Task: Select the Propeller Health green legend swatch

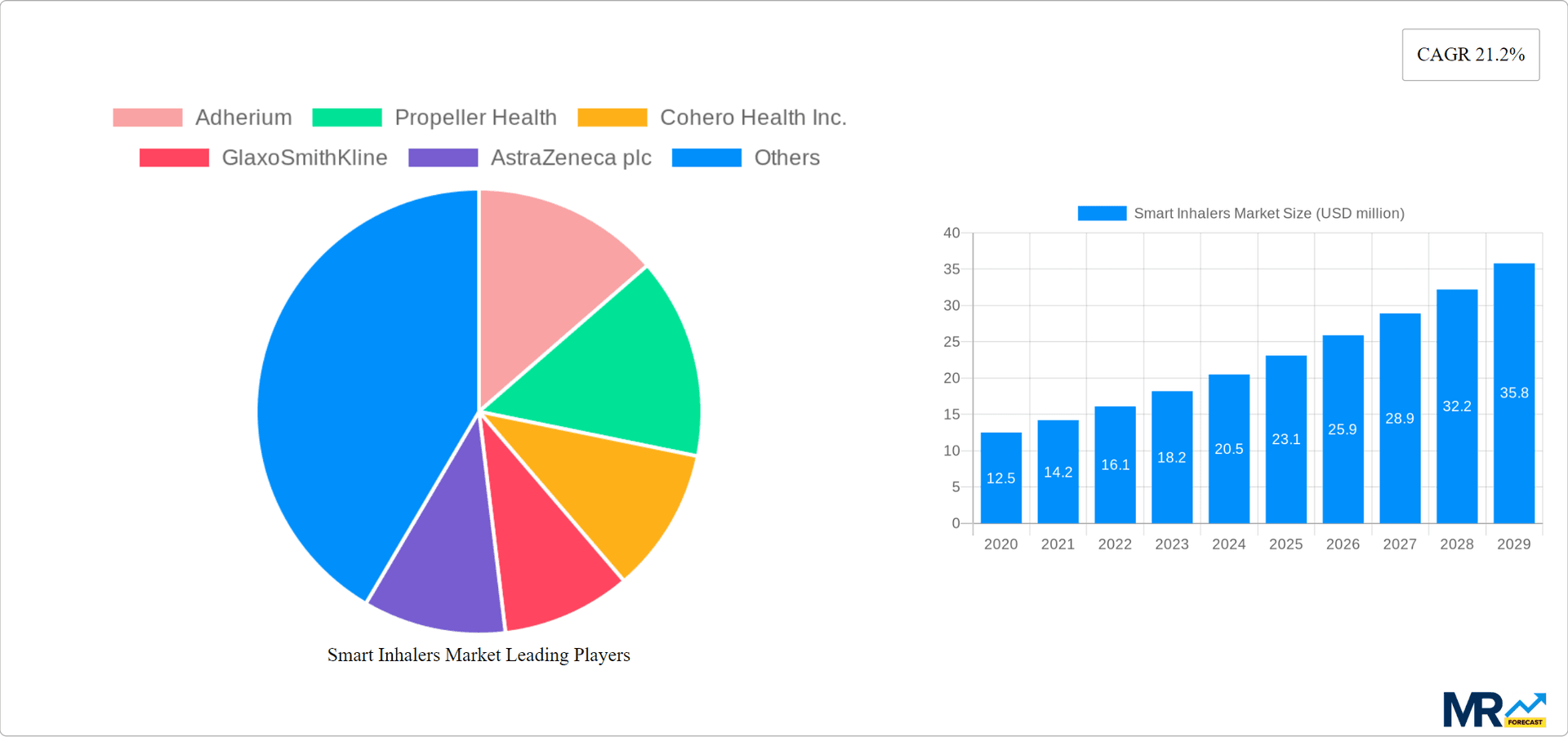Action: pos(346,117)
